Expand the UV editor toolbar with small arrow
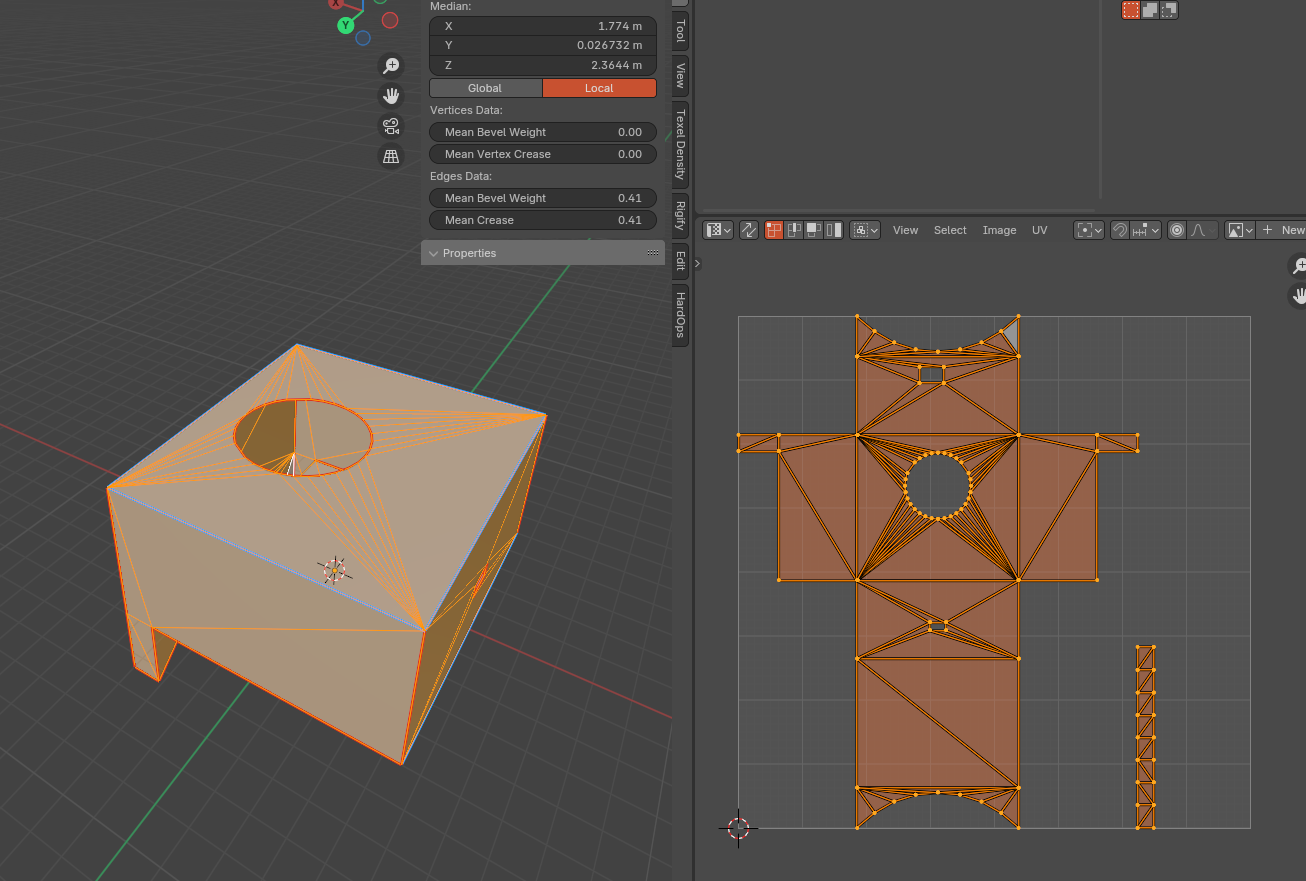1306x881 pixels. click(x=697, y=264)
